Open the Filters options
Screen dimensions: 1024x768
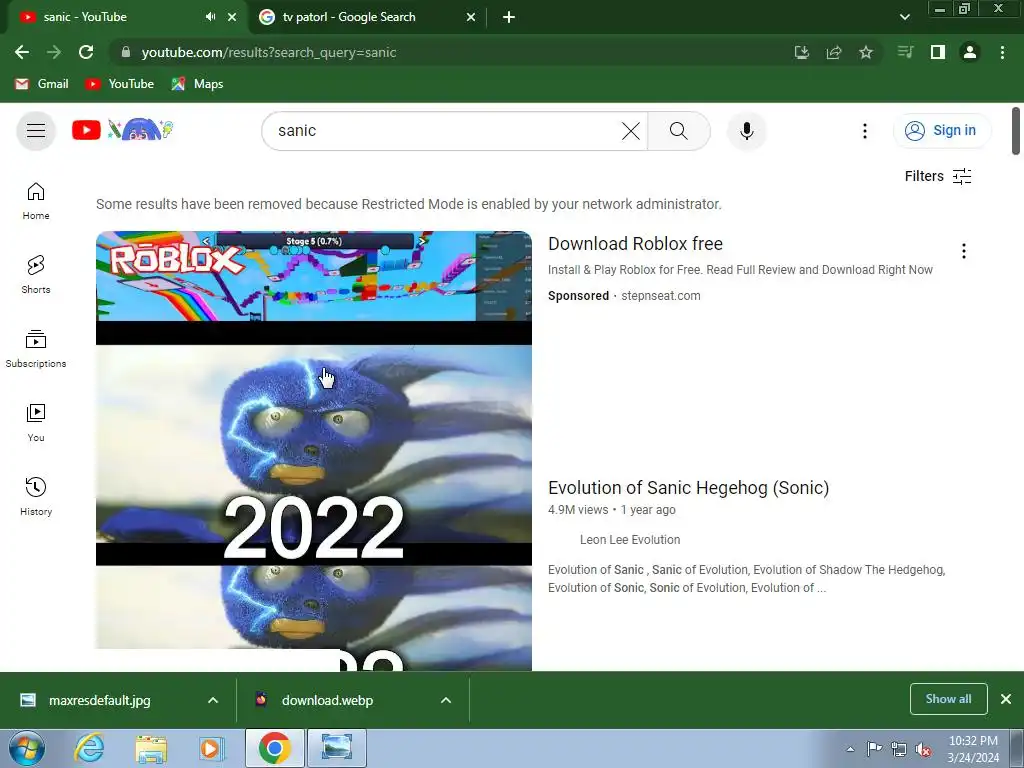[x=938, y=176]
